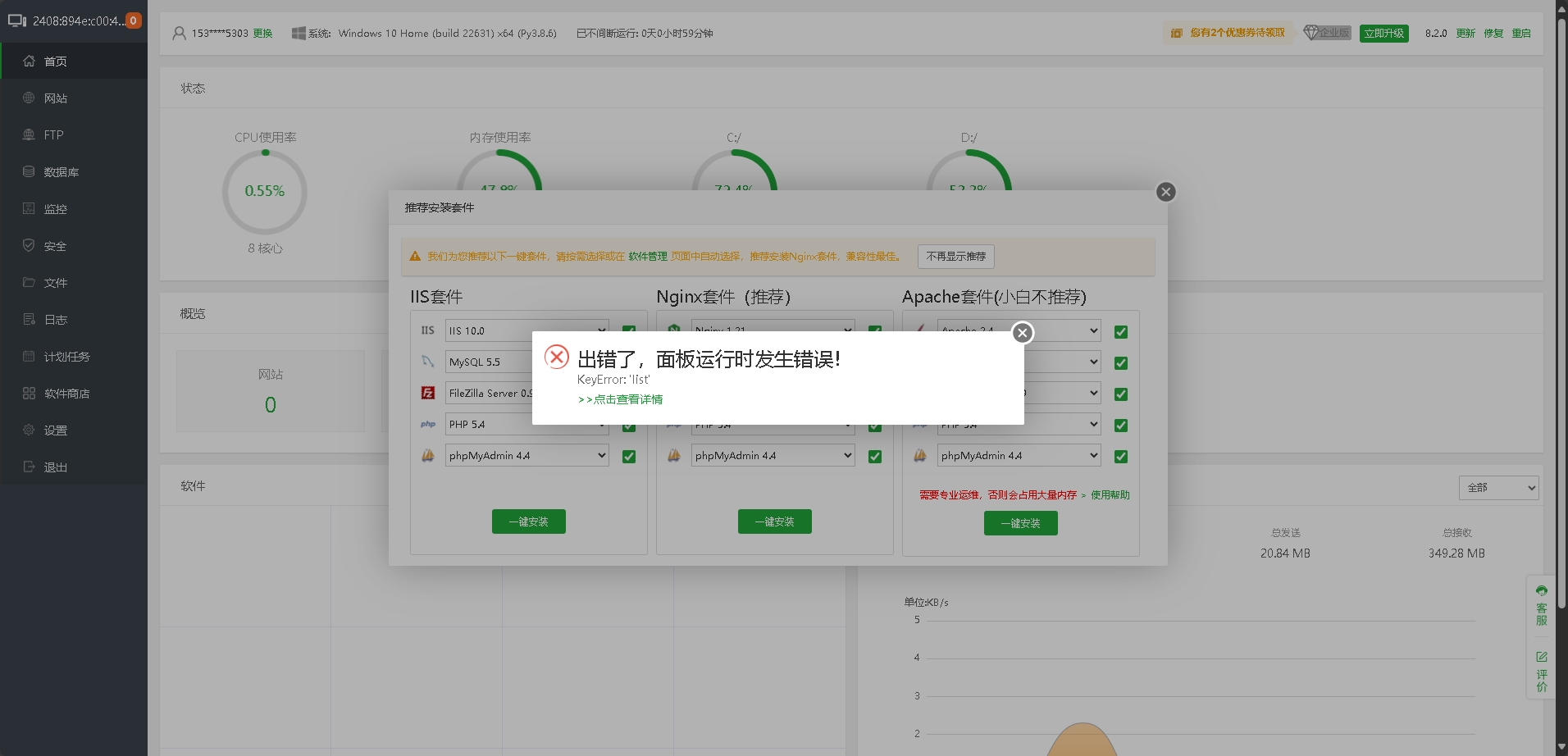Viewport: 1568px width, 756px height.
Task: Click the FileZilla icon in the IIS suite
Action: (428, 393)
